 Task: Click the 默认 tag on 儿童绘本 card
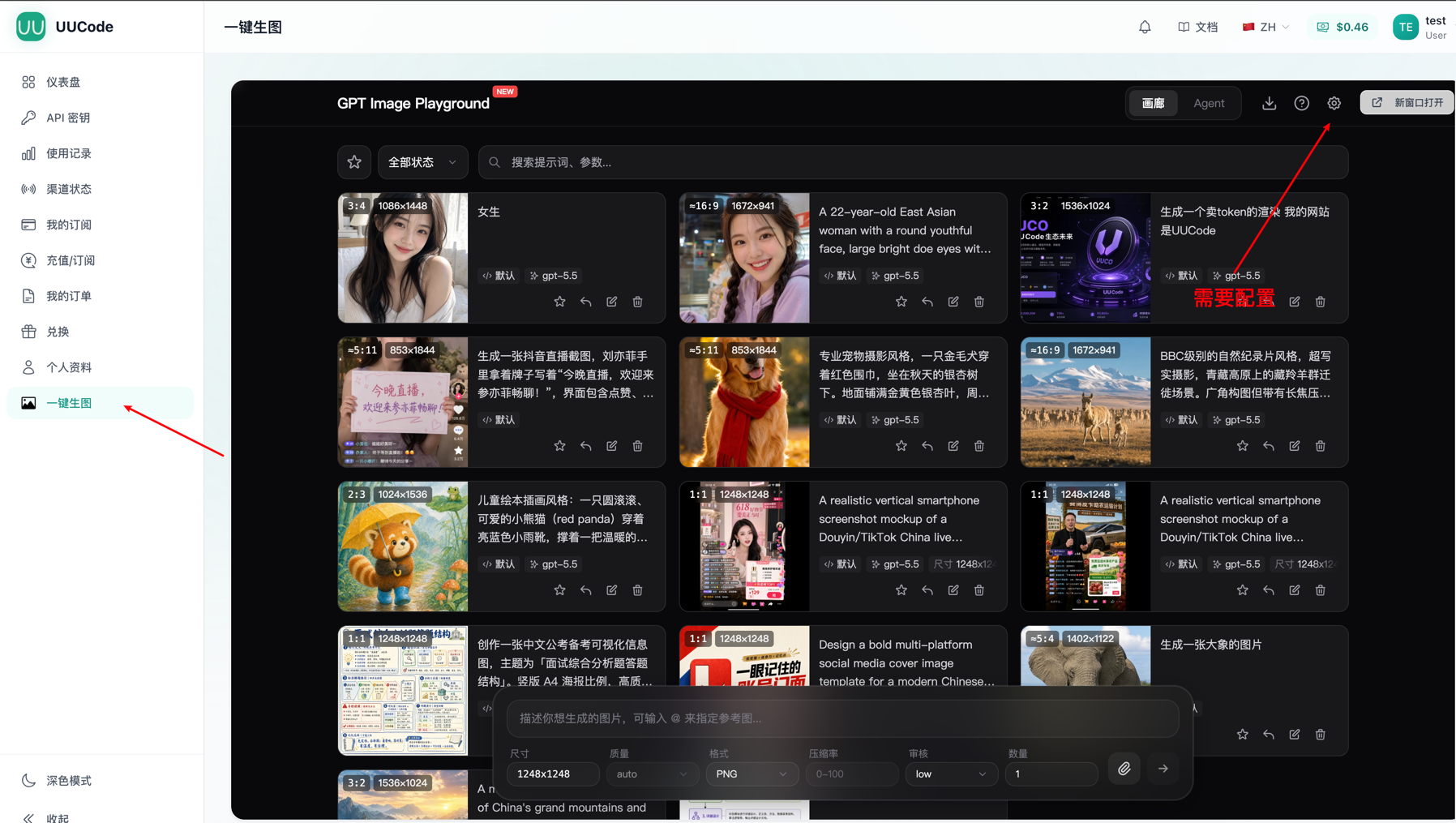[x=499, y=564]
